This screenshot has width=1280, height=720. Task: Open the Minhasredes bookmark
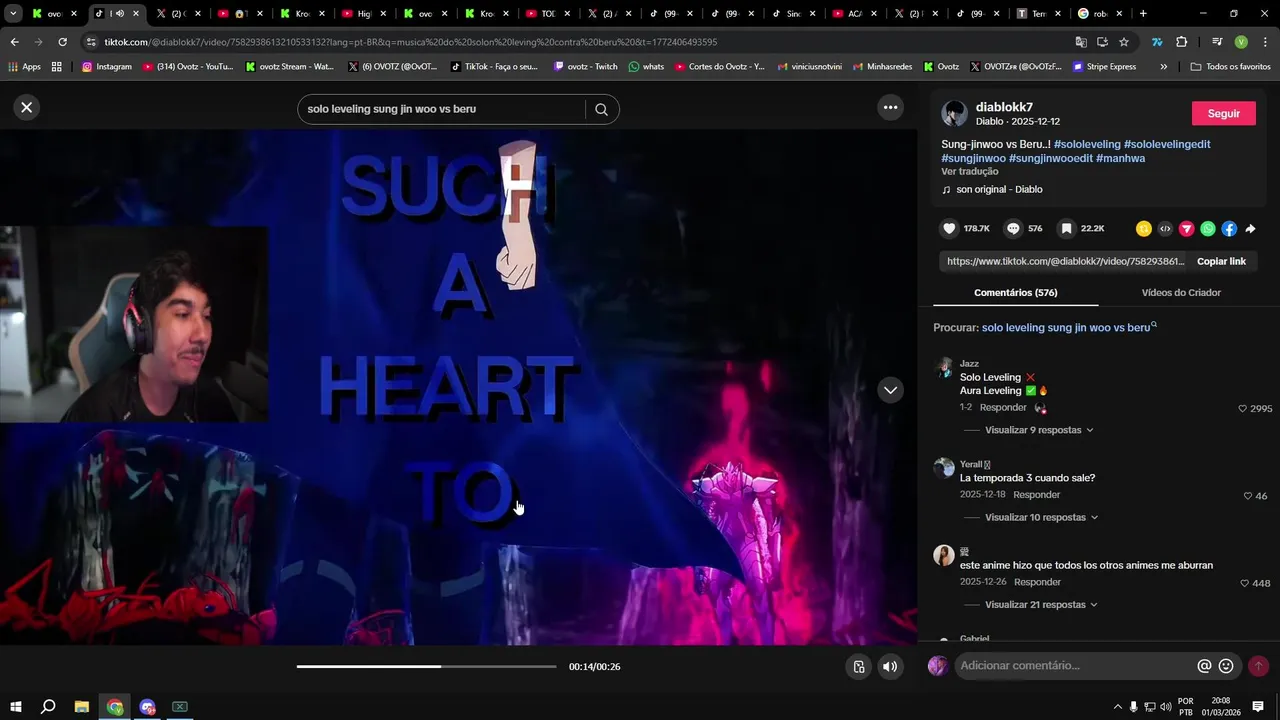pyautogui.click(x=881, y=67)
